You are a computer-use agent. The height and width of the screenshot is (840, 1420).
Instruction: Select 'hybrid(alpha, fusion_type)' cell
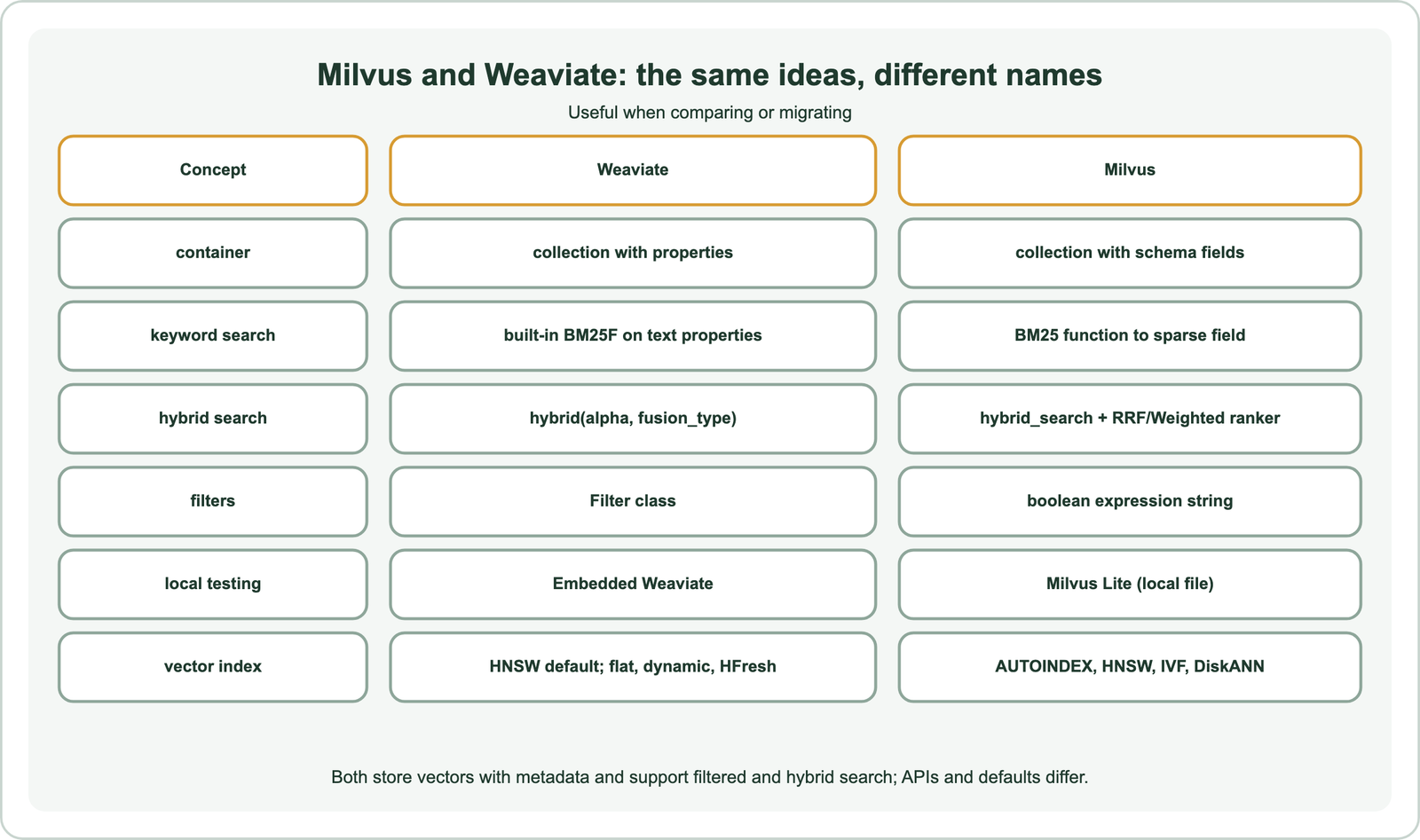(633, 419)
